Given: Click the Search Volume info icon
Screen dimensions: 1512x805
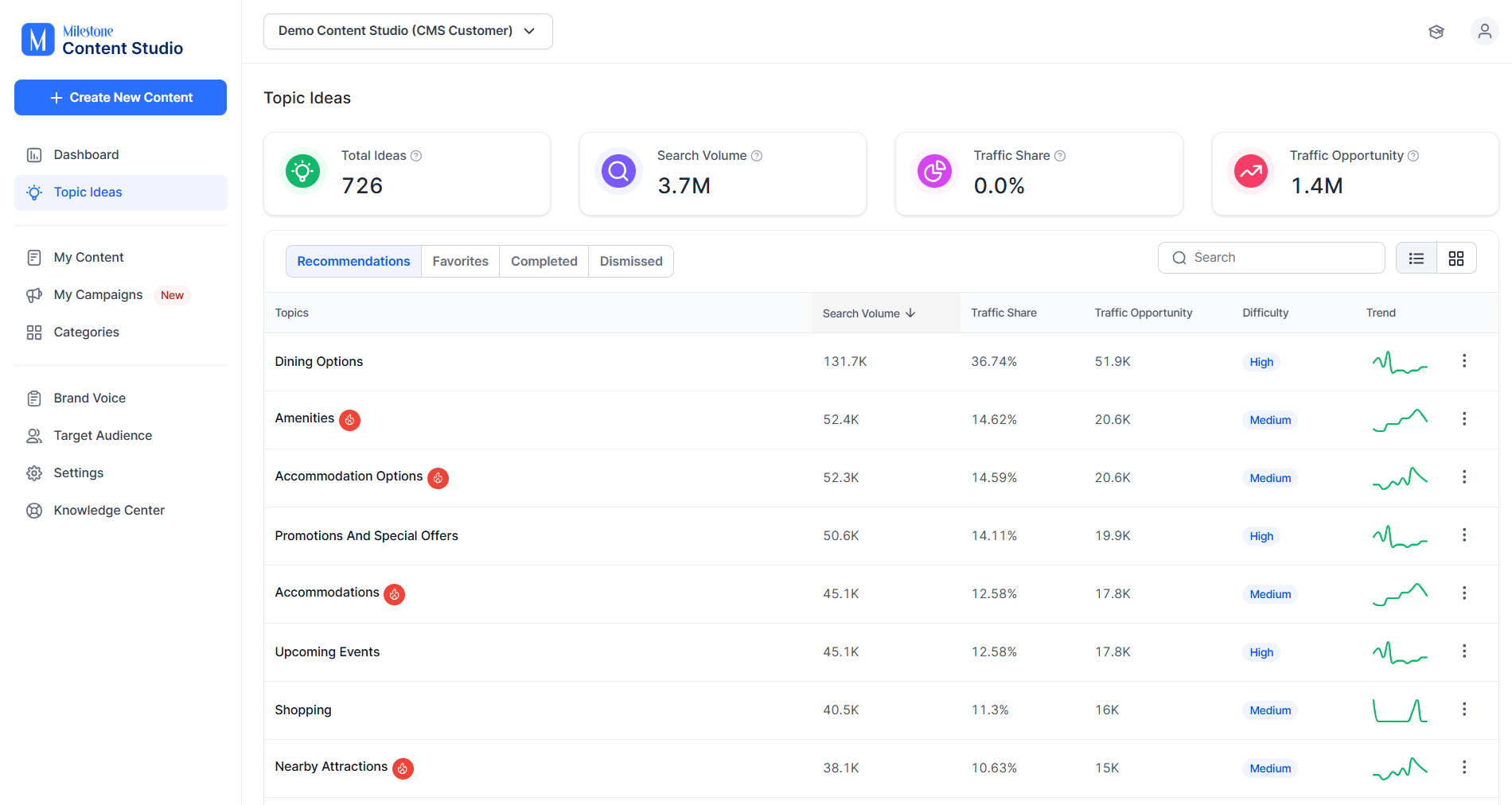Looking at the screenshot, I should click(x=757, y=156).
